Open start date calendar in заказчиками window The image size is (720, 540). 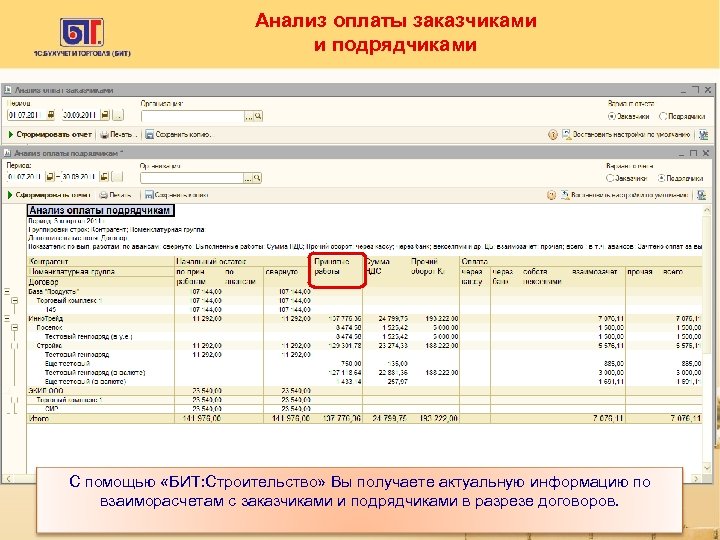(x=51, y=115)
